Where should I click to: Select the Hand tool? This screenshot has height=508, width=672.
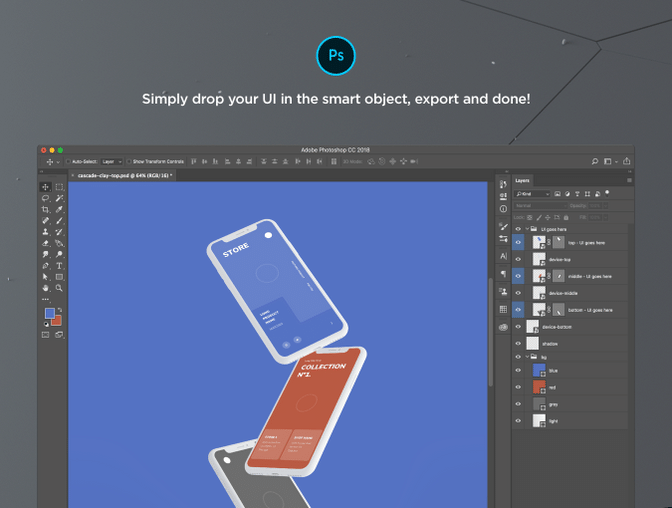(x=45, y=288)
